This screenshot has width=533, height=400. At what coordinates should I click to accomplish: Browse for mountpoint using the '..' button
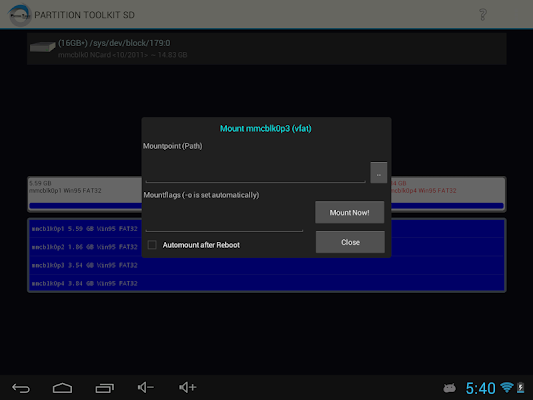click(x=379, y=173)
